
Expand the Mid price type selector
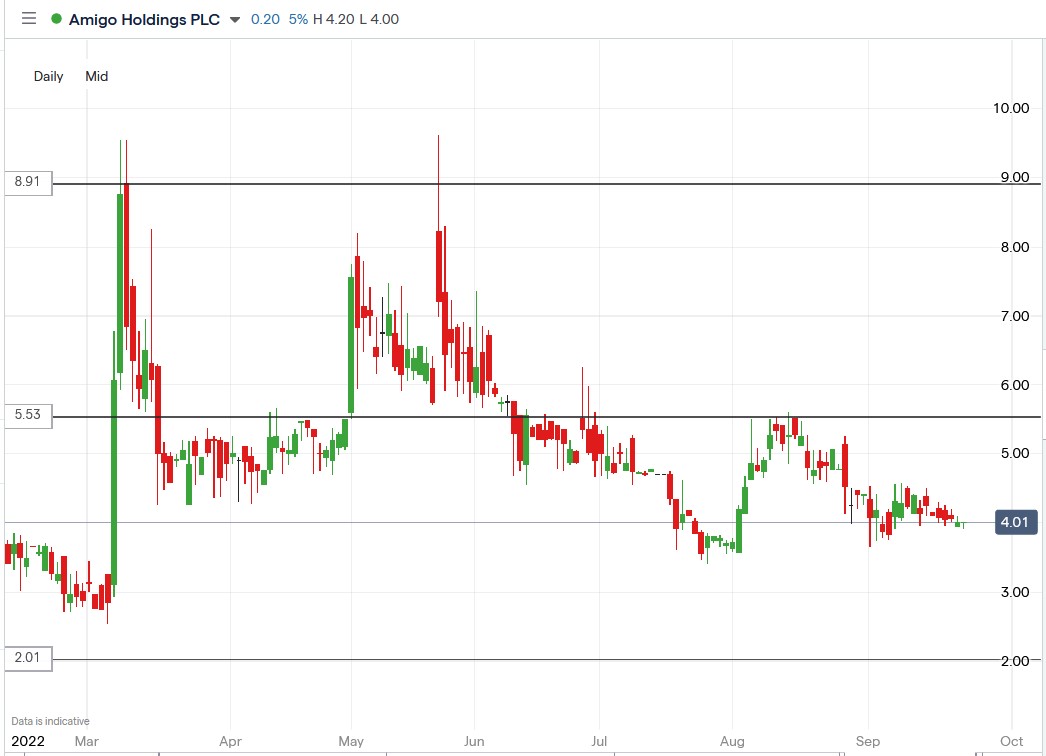tap(97, 76)
